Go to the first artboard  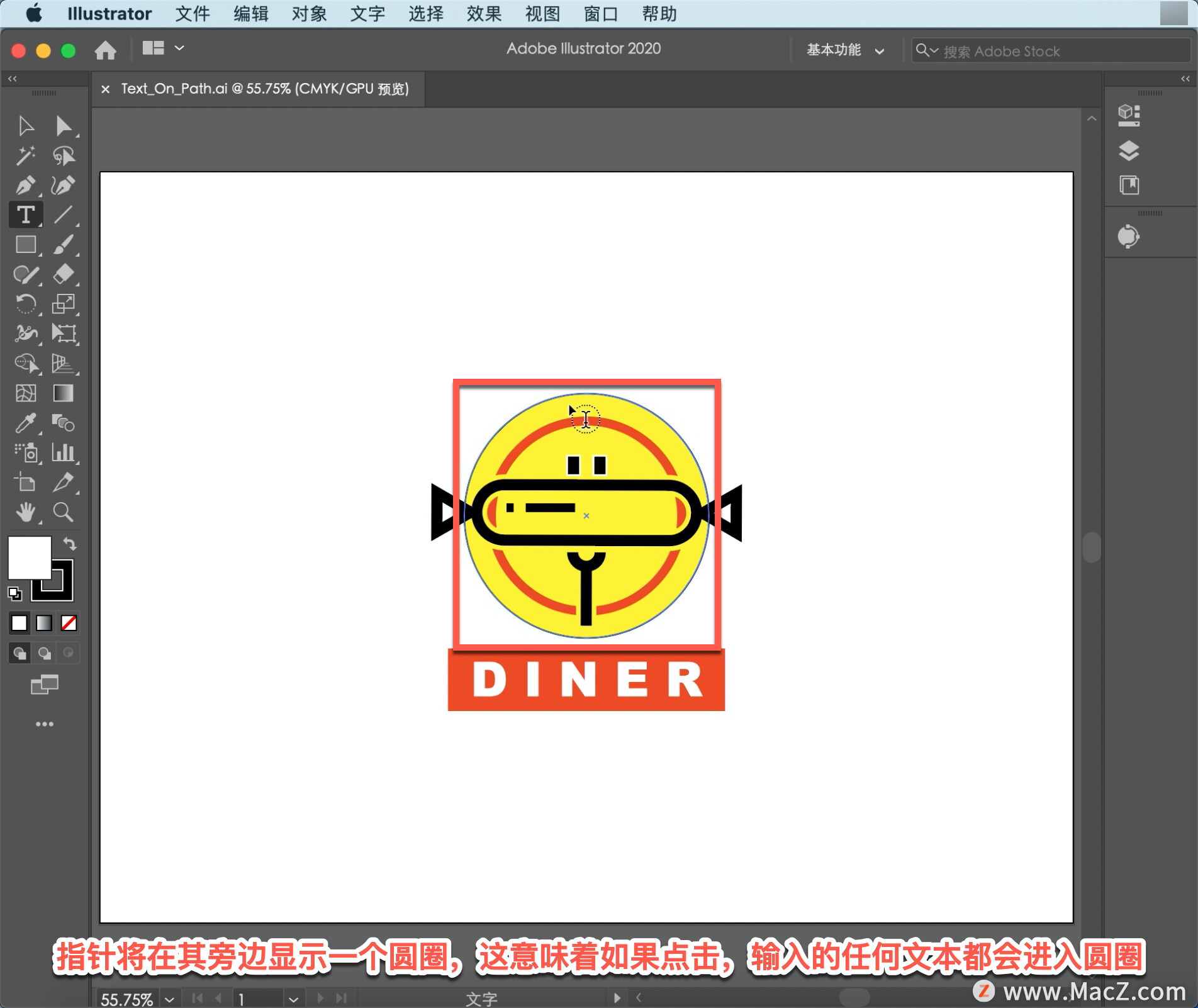click(198, 998)
